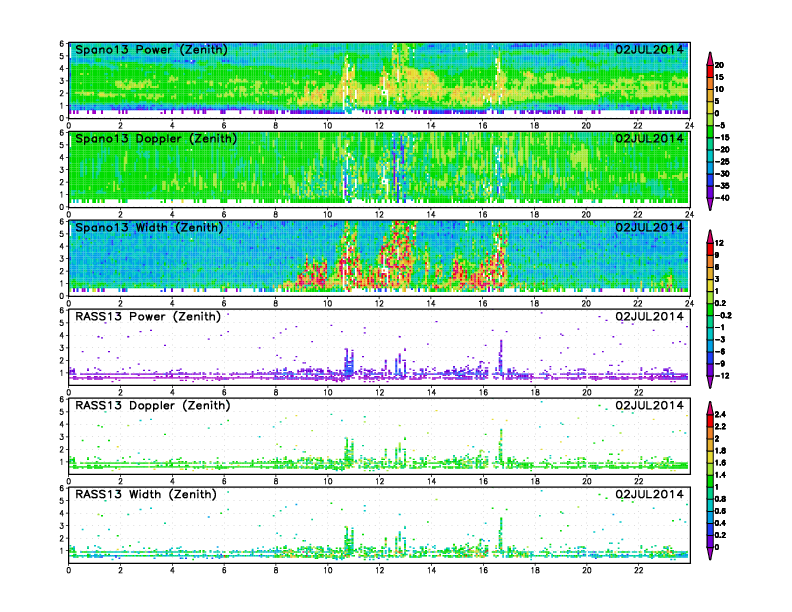
Task: Click the '24' x-axis tick under Spano13 Power
Action: coord(689,126)
